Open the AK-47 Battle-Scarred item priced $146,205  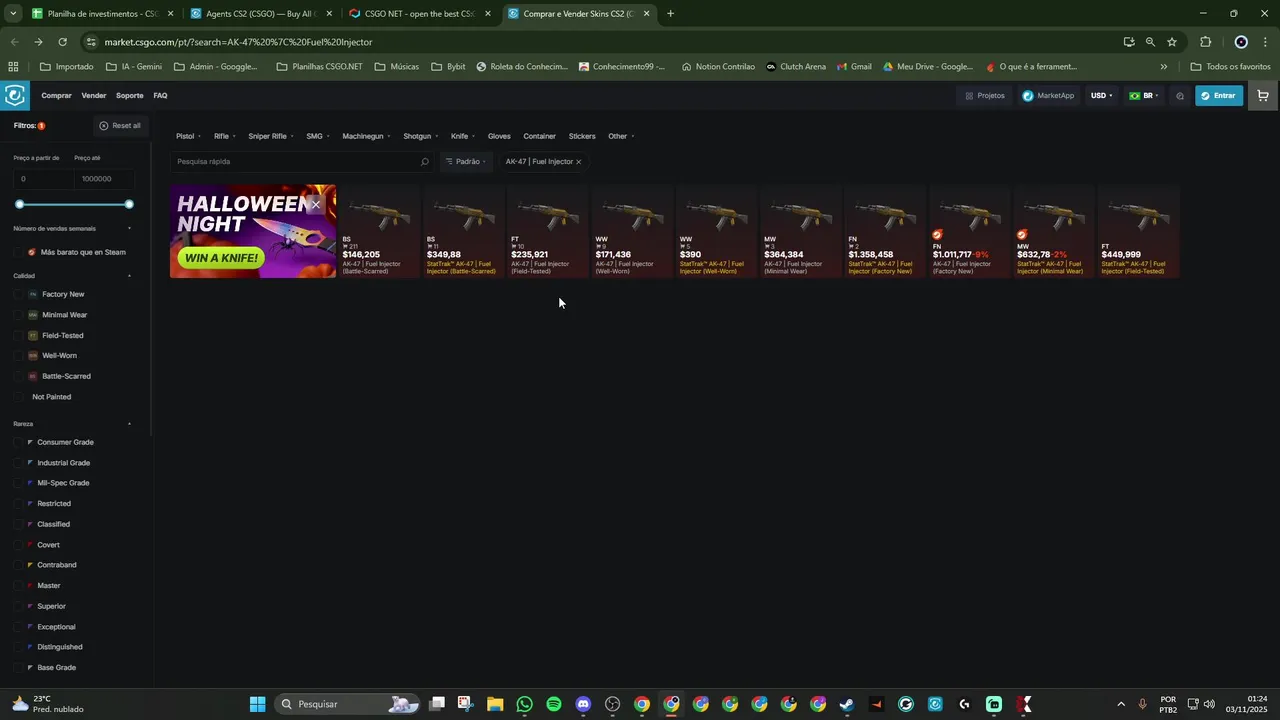click(379, 231)
